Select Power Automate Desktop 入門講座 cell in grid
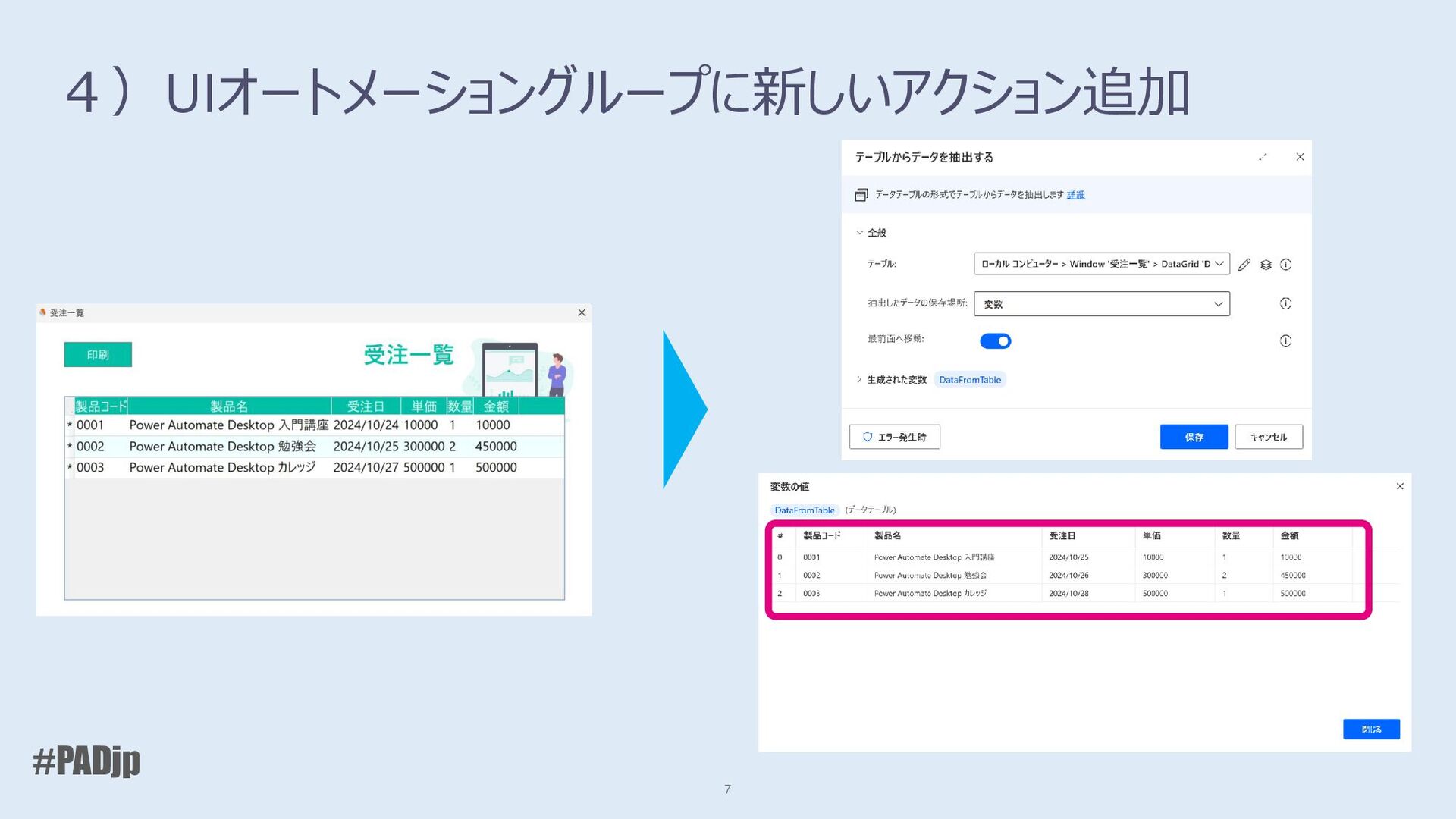1456x819 pixels. point(229,425)
